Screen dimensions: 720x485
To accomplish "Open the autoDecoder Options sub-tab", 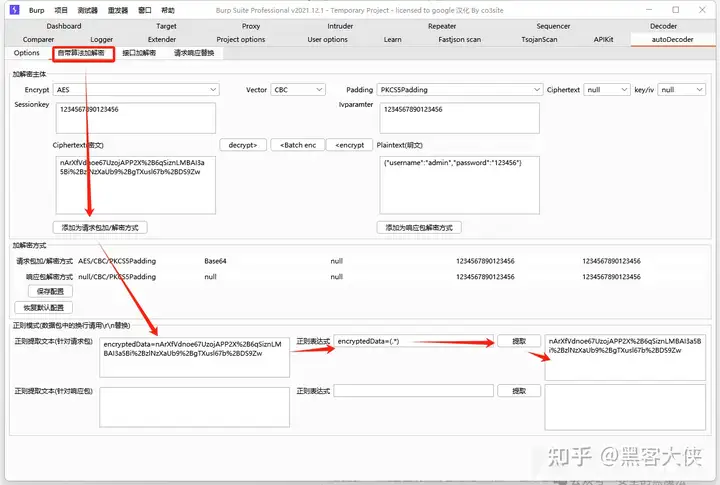I will (27, 53).
